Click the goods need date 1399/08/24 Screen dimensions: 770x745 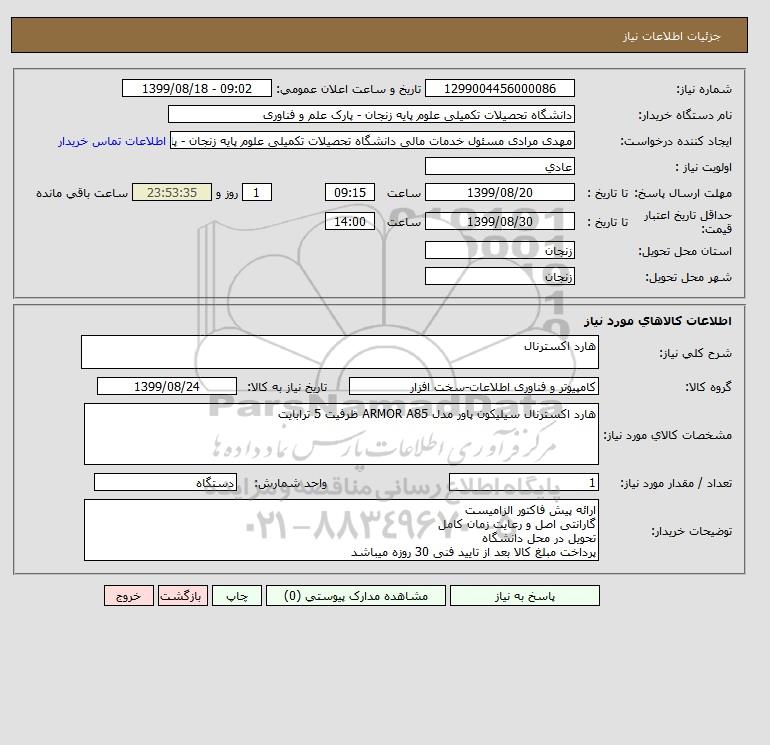(x=167, y=386)
